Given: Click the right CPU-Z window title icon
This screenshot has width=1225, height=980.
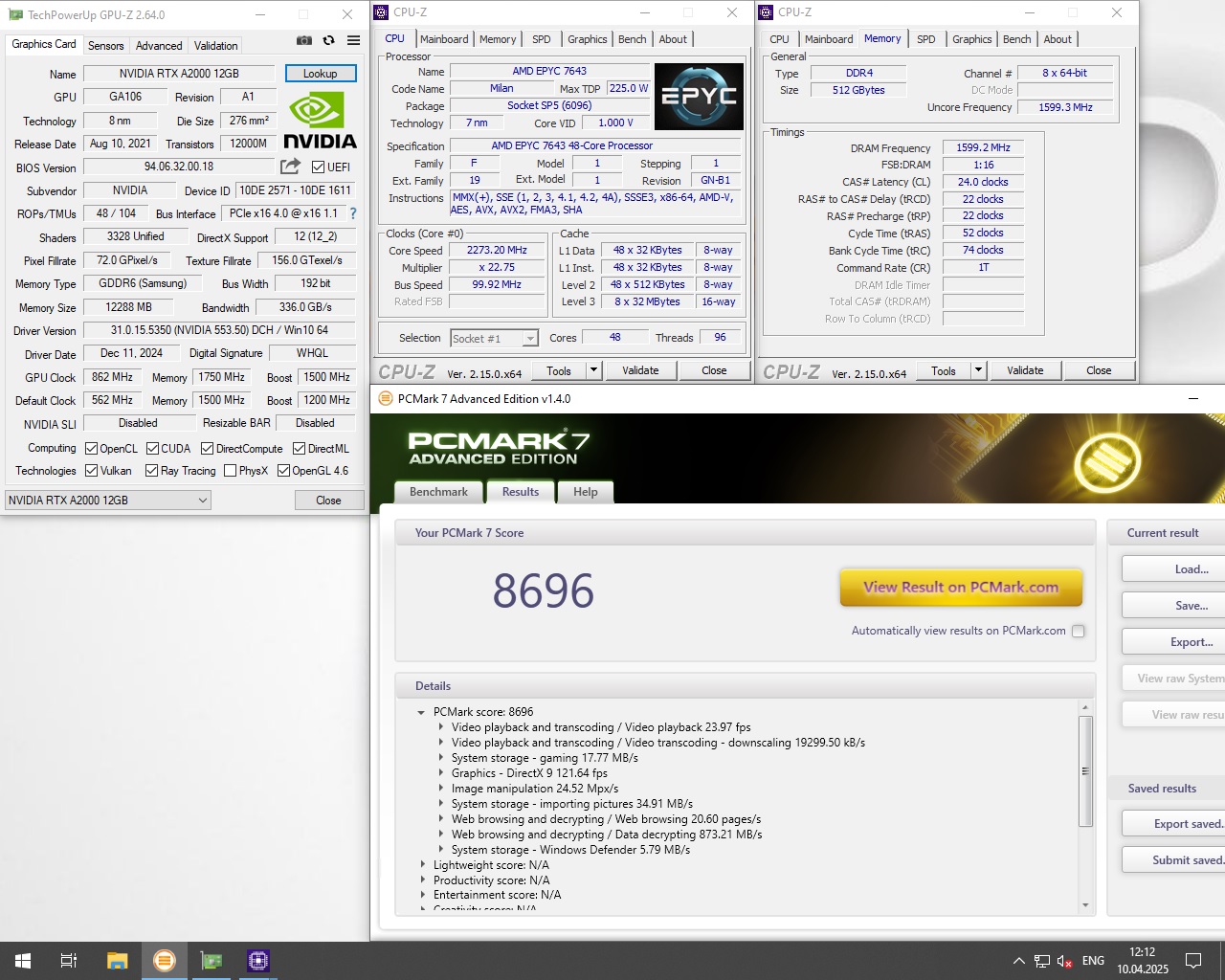Looking at the screenshot, I should coord(766,12).
